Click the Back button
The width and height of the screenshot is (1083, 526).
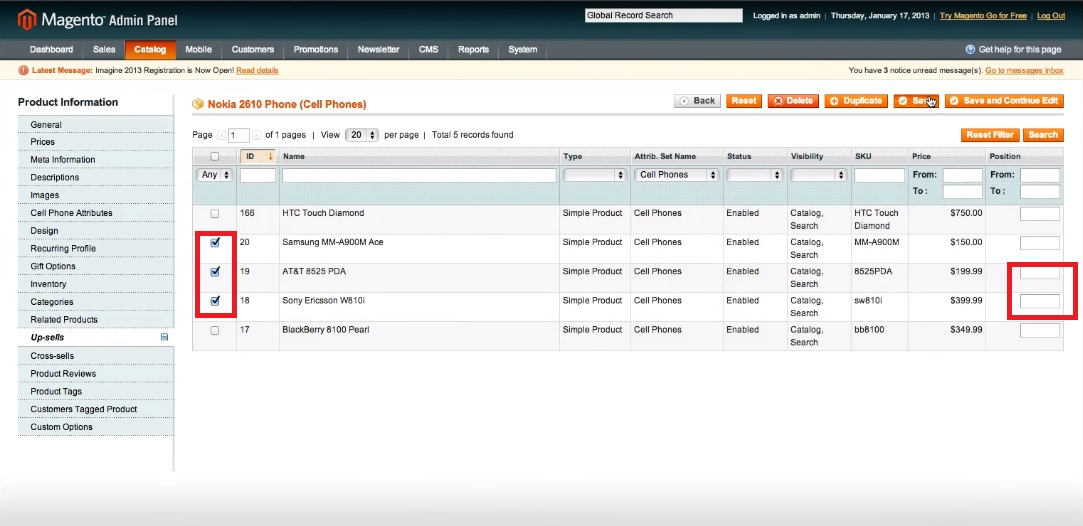[x=698, y=101]
